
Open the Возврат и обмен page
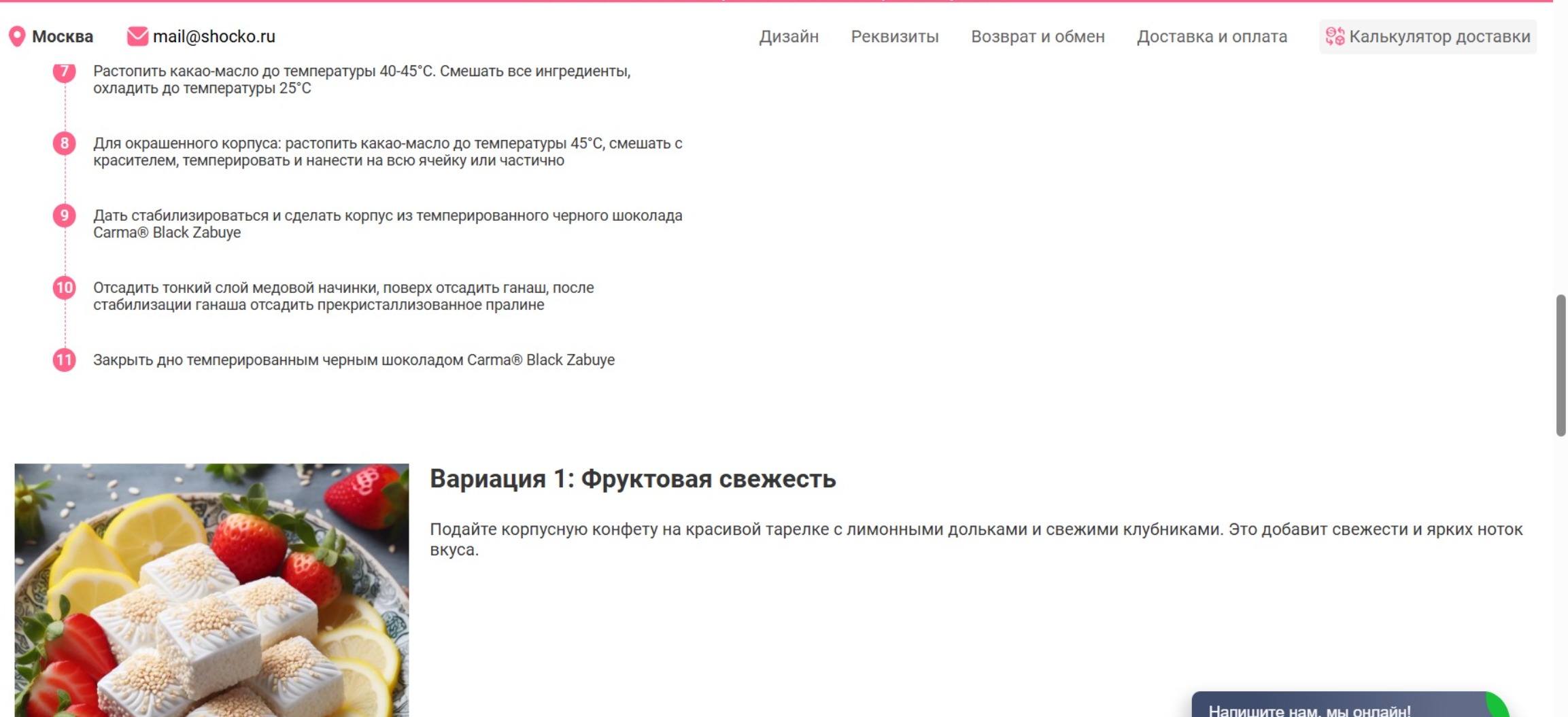(x=1038, y=36)
